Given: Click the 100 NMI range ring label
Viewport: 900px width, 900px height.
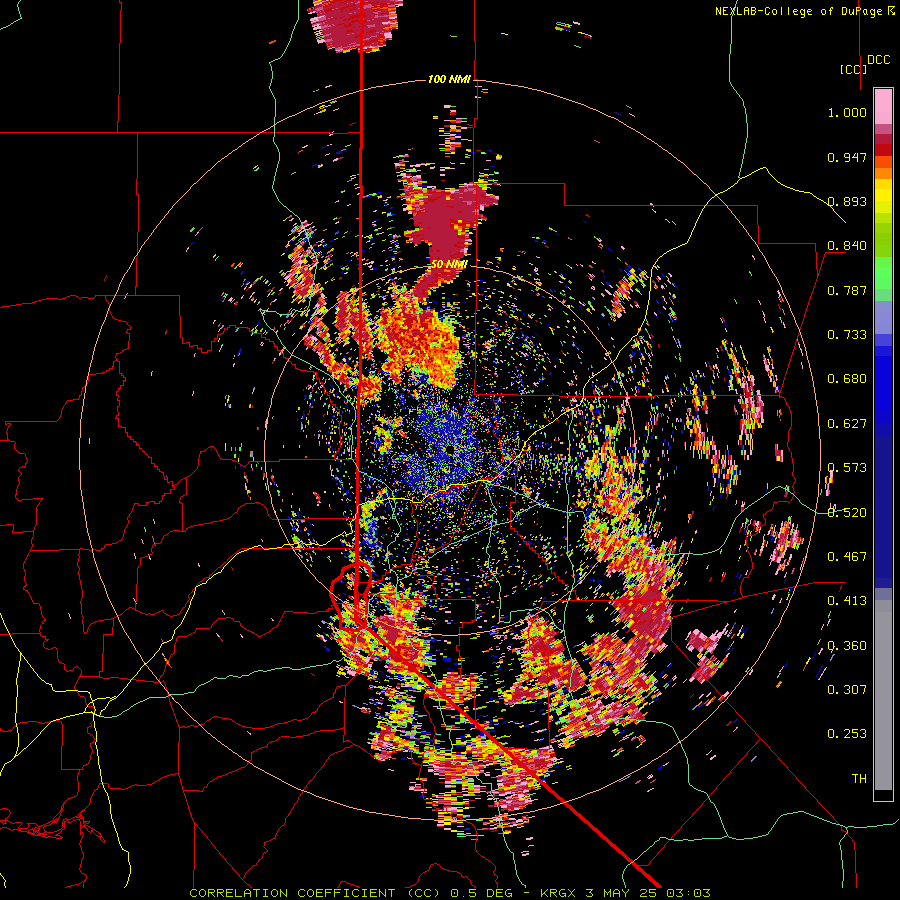Looking at the screenshot, I should coord(449,79).
